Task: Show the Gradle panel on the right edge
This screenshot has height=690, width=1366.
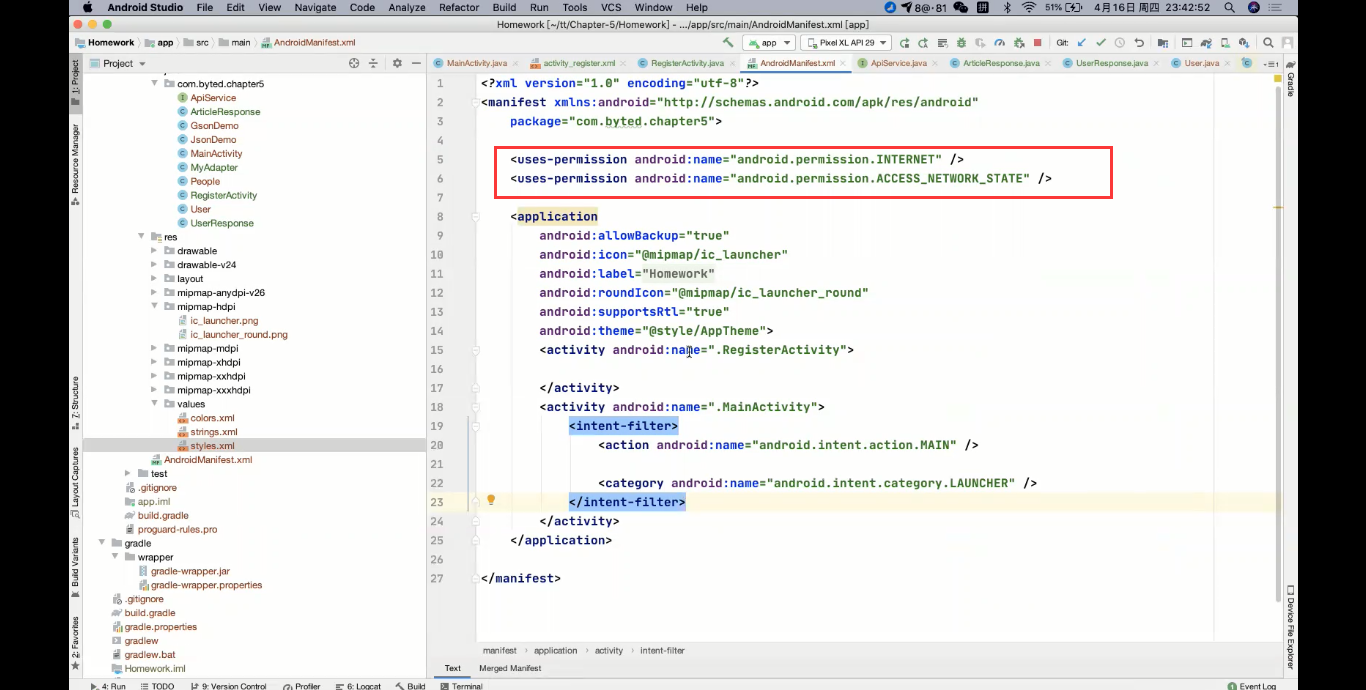Action: click(1290, 85)
